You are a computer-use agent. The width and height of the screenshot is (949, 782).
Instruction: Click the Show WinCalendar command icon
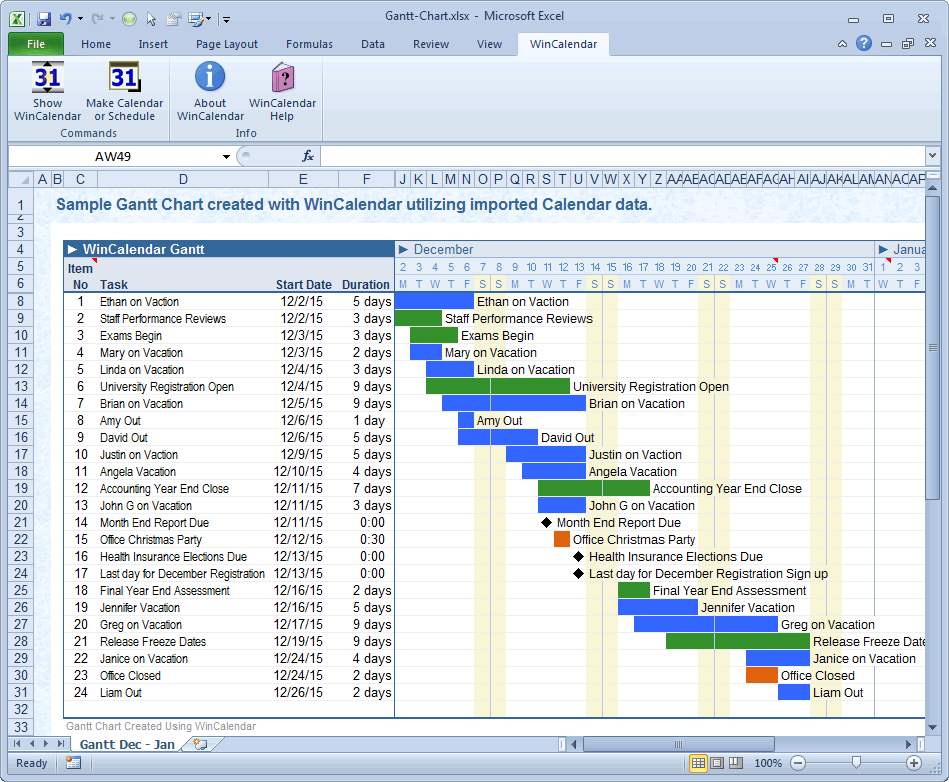(x=47, y=90)
